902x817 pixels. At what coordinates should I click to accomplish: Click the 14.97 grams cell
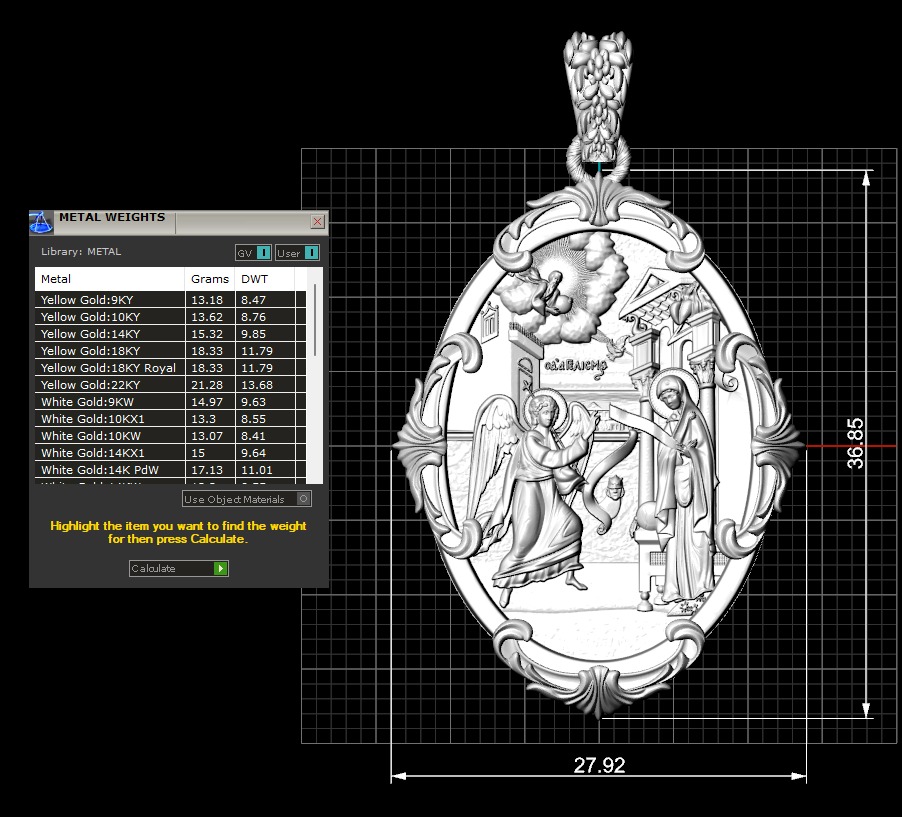210,402
